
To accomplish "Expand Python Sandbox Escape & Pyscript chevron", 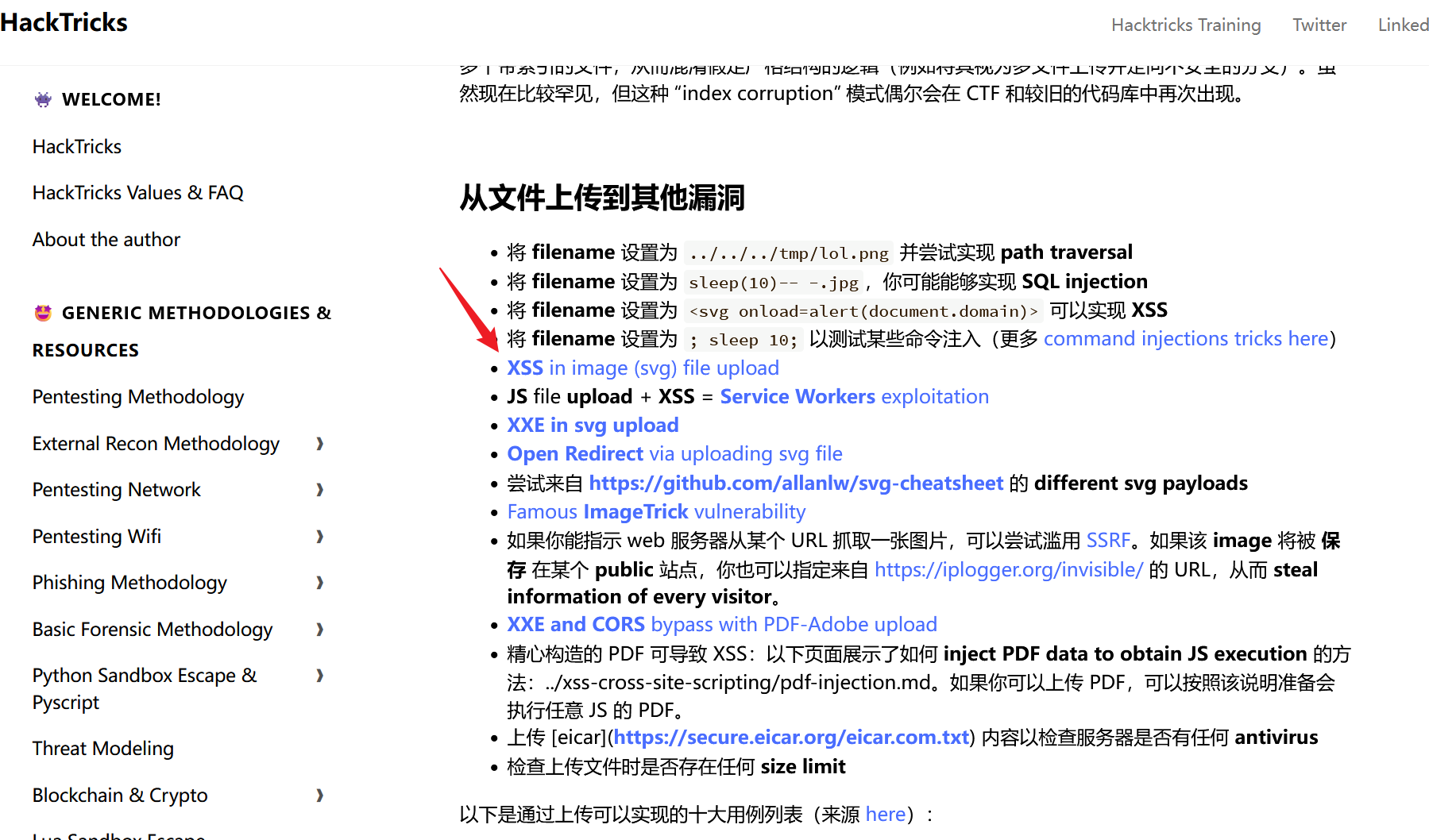I will tap(320, 676).
